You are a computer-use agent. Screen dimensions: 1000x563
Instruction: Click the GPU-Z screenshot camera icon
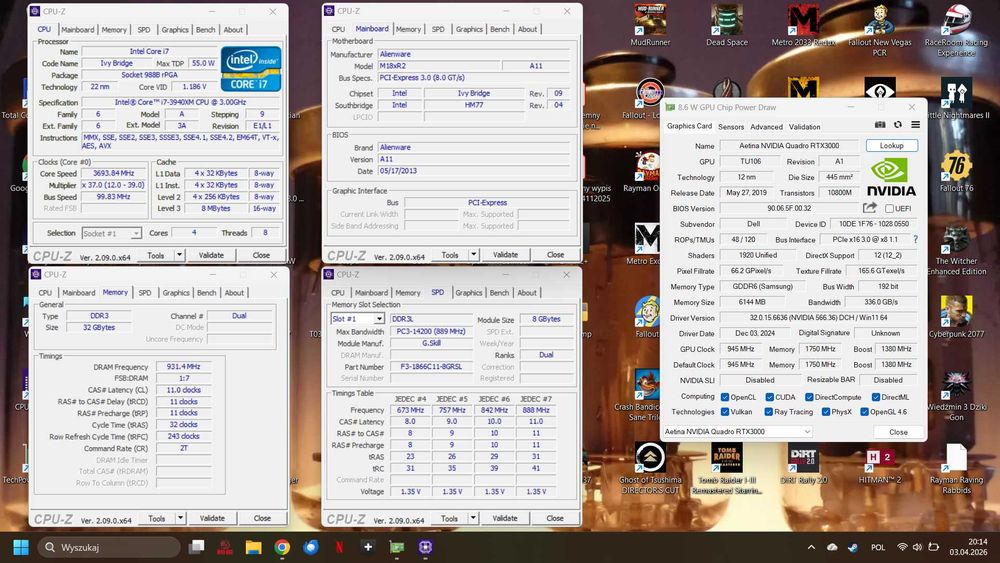pyautogui.click(x=879, y=125)
